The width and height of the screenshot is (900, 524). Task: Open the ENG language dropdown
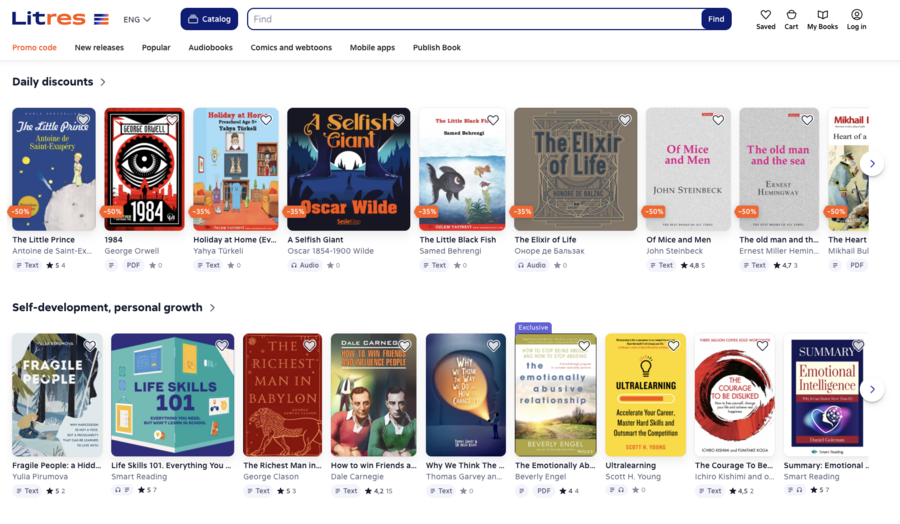(x=137, y=20)
